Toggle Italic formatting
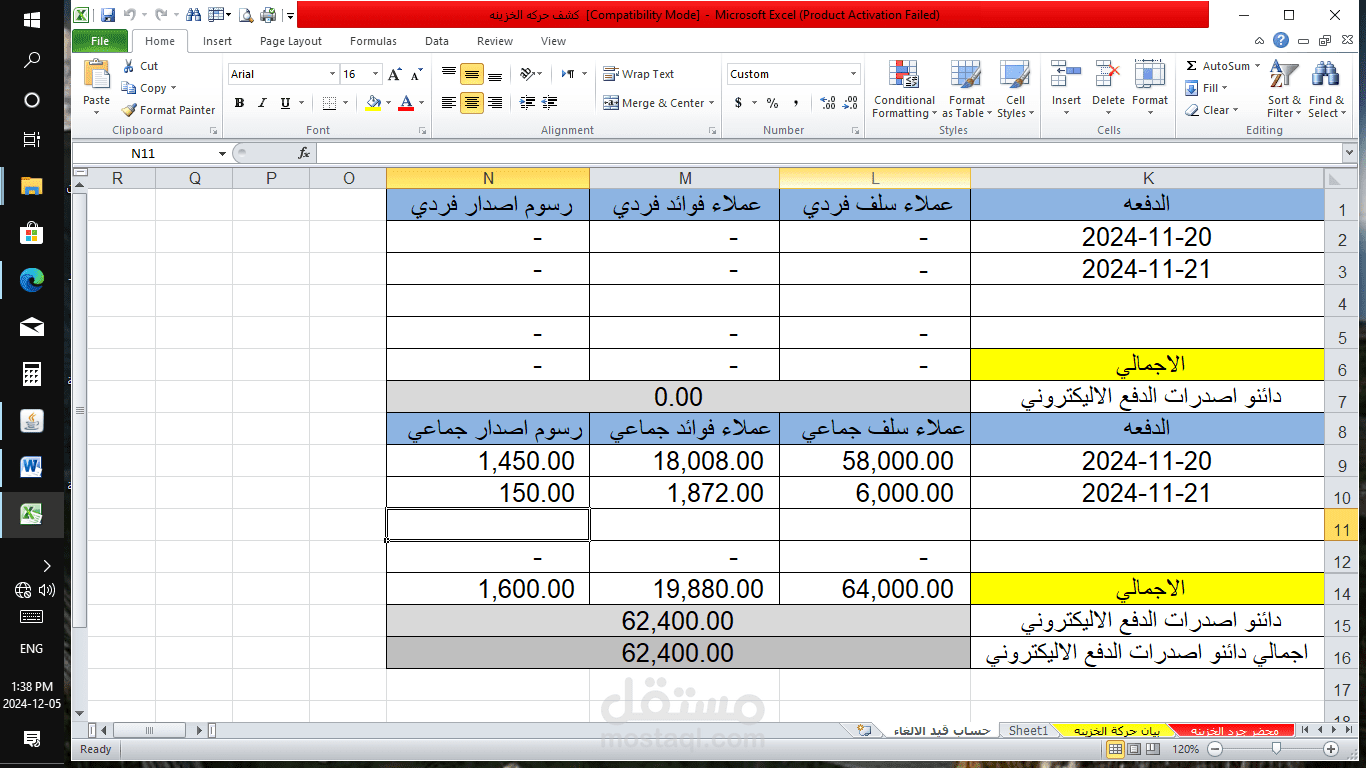 (x=262, y=103)
